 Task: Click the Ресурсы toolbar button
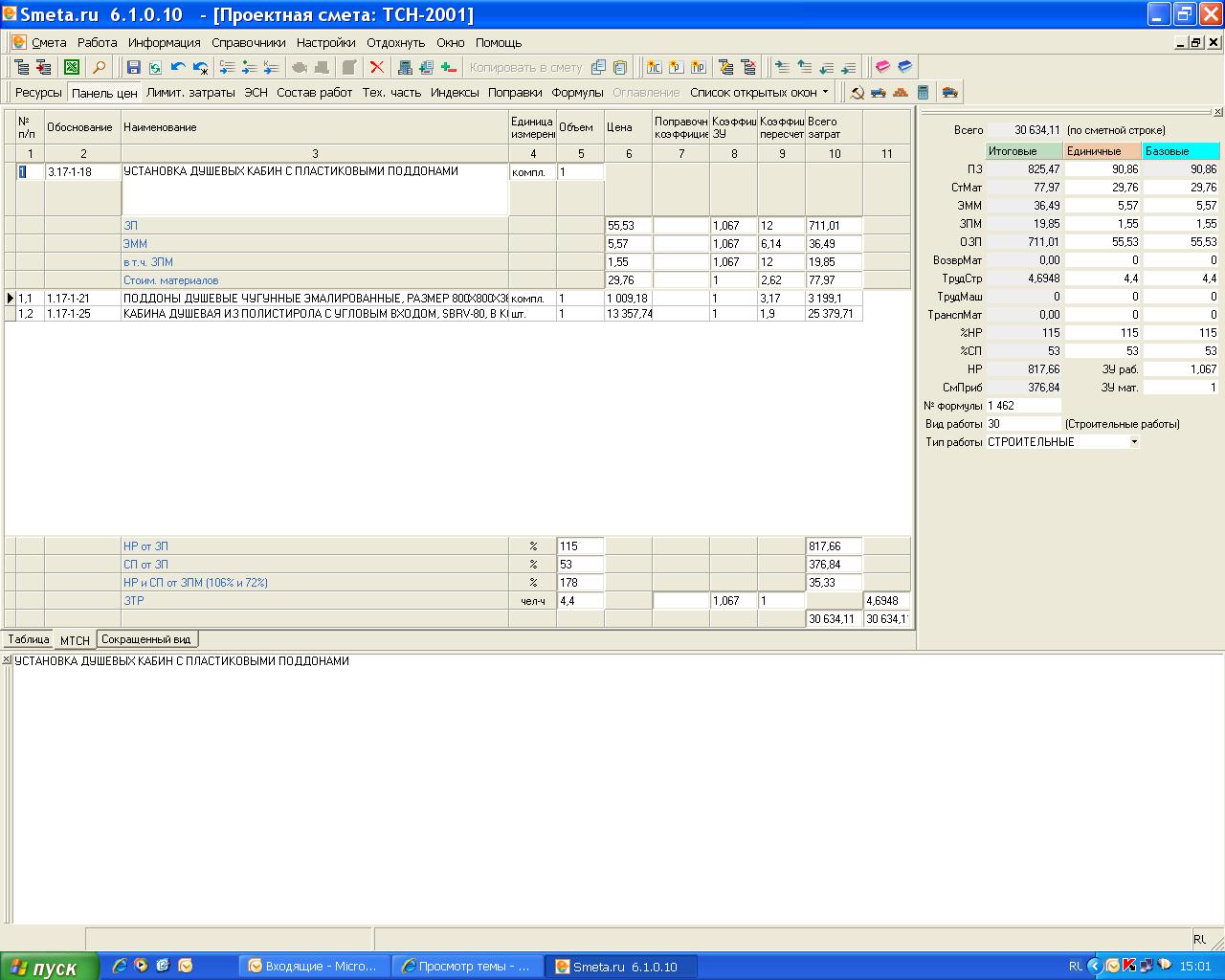pos(38,93)
